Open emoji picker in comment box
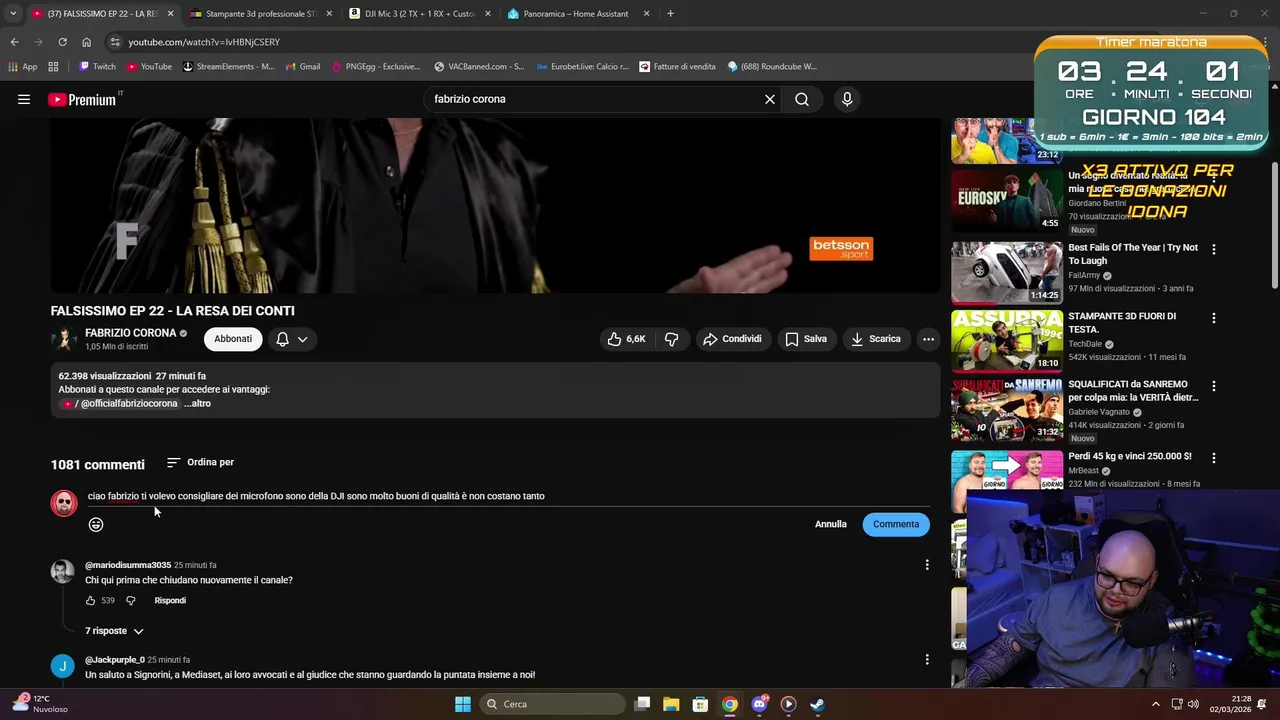1280x720 pixels. pyautogui.click(x=96, y=524)
